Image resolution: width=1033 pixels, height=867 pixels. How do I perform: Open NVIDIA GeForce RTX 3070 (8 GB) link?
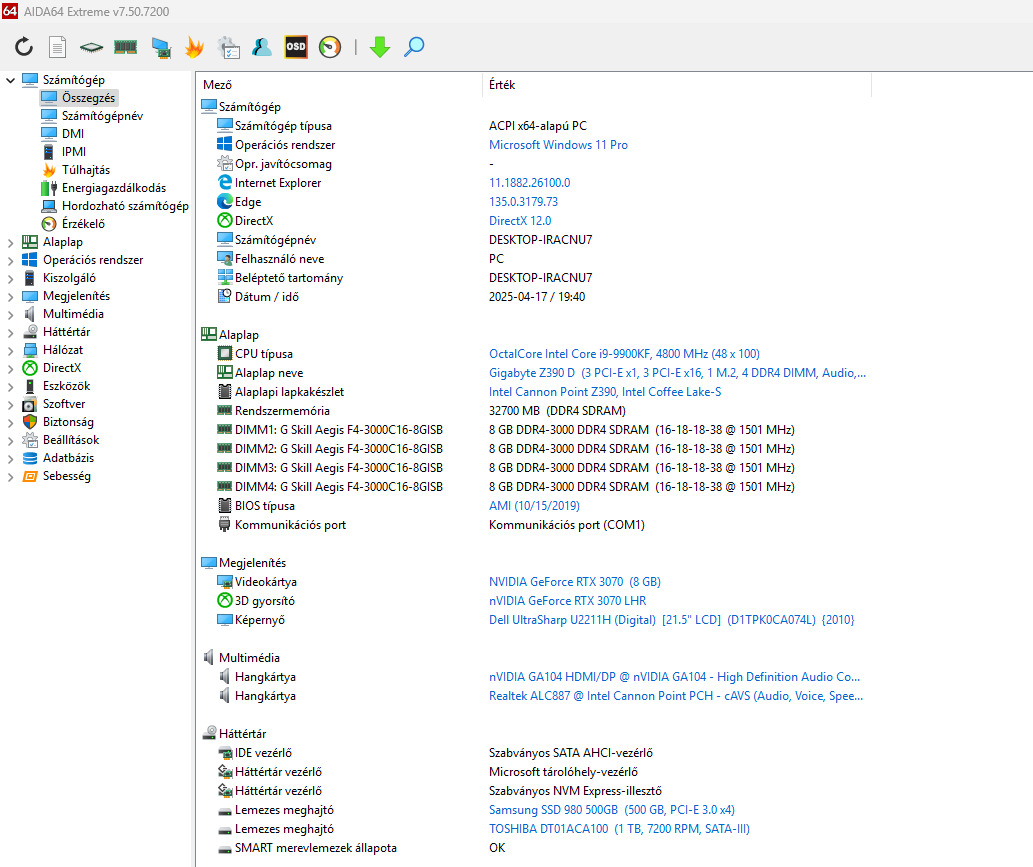coord(574,582)
